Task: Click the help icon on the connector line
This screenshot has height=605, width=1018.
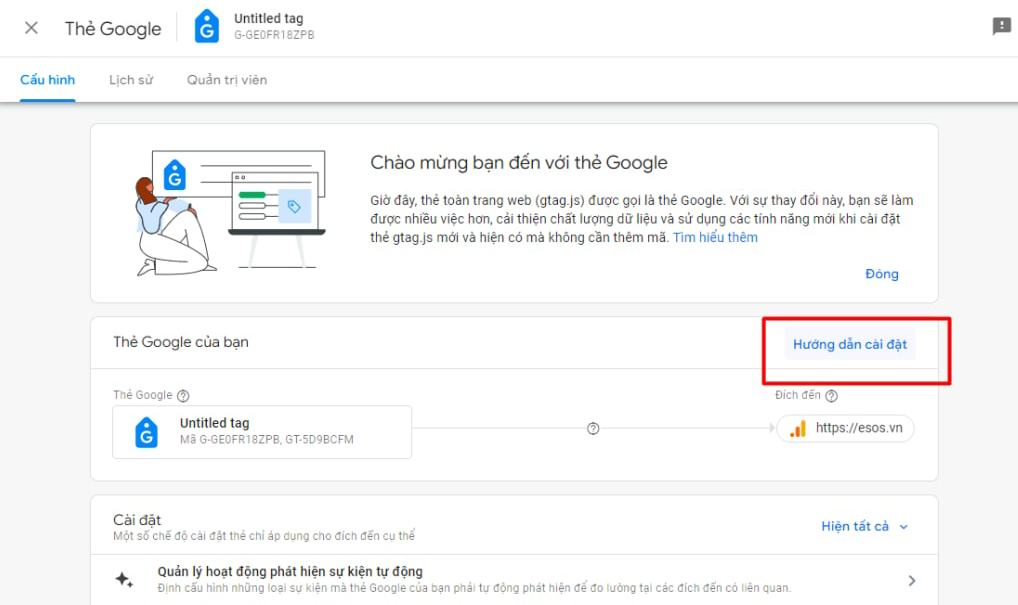Action: (x=593, y=428)
